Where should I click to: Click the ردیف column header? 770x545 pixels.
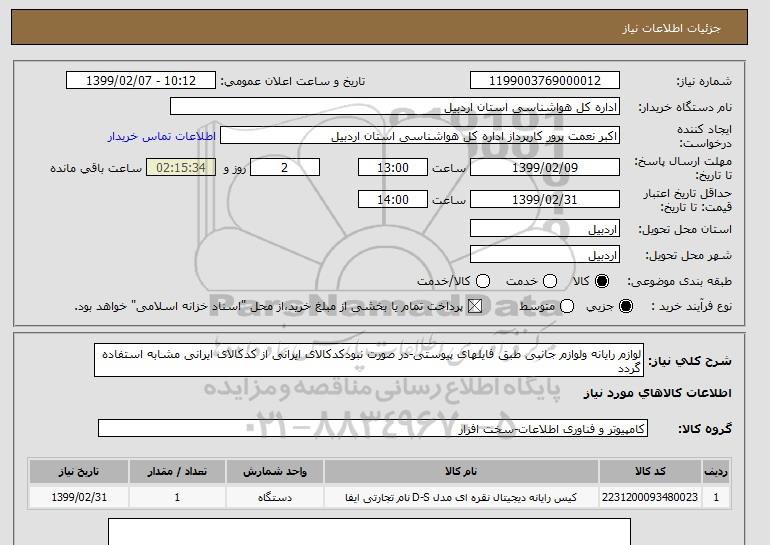(x=716, y=471)
